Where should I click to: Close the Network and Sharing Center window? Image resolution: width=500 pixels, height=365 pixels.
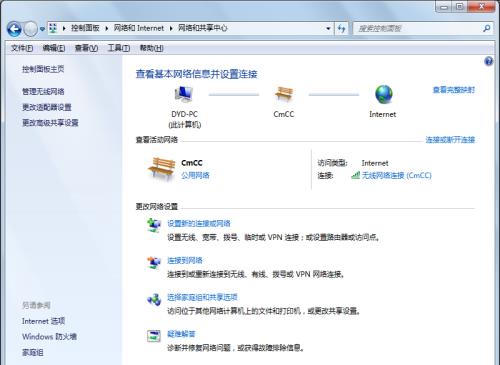tap(482, 7)
